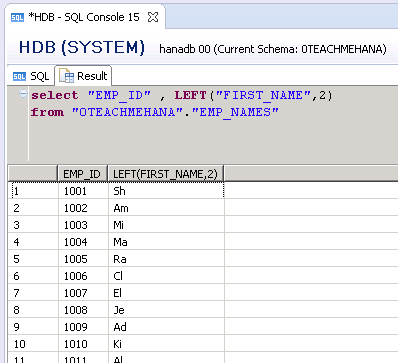
Task: Click the Ki value cell
Action: pyautogui.click(x=166, y=344)
